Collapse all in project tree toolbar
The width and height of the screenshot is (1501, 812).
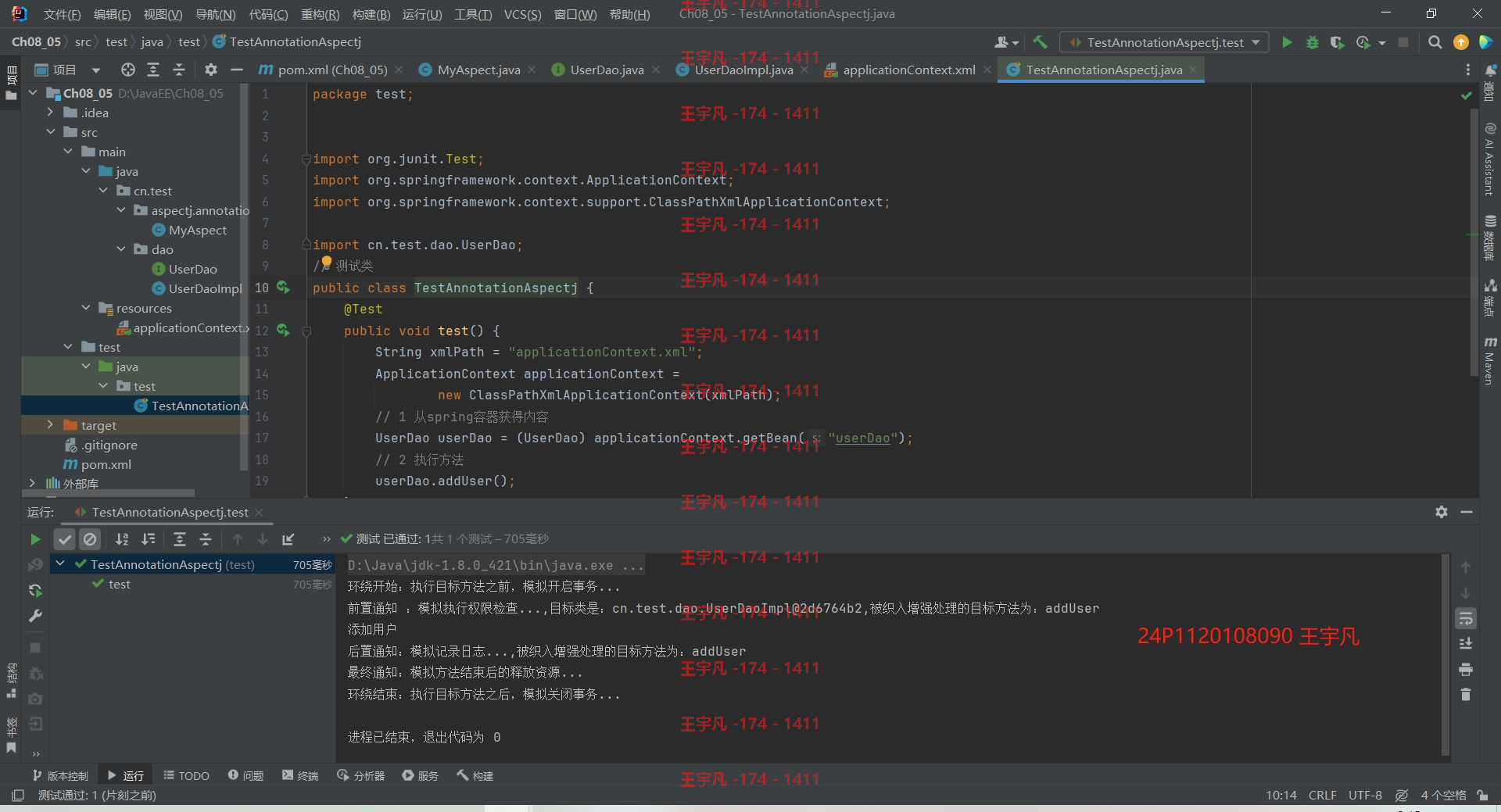tap(179, 70)
